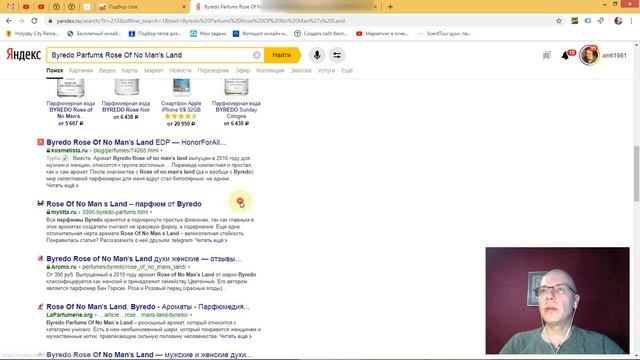Reload the page with the refresh icon
Screen dimensions: 640x360
point(34,21)
